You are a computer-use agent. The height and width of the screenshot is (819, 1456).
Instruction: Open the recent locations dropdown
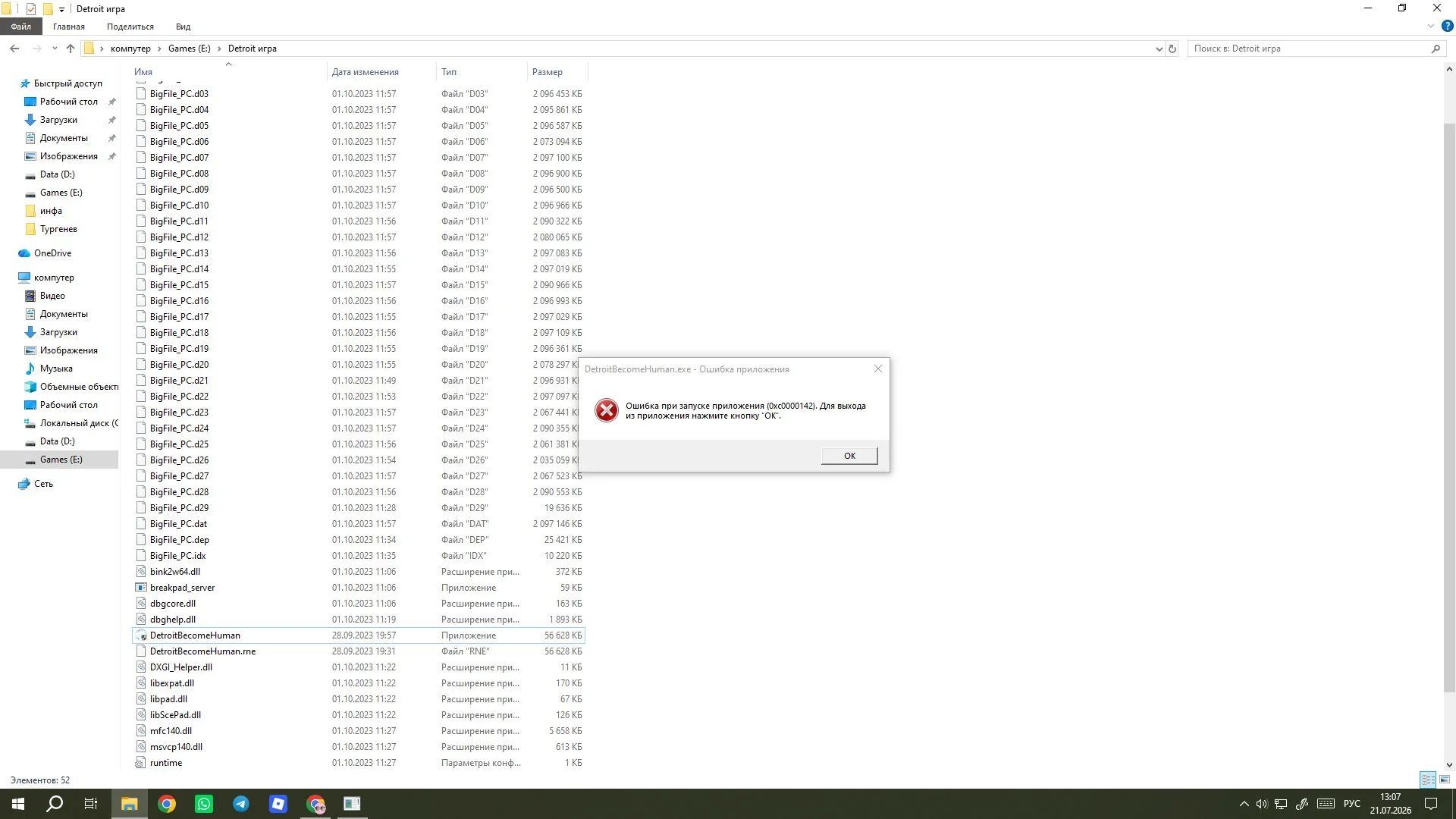click(55, 49)
